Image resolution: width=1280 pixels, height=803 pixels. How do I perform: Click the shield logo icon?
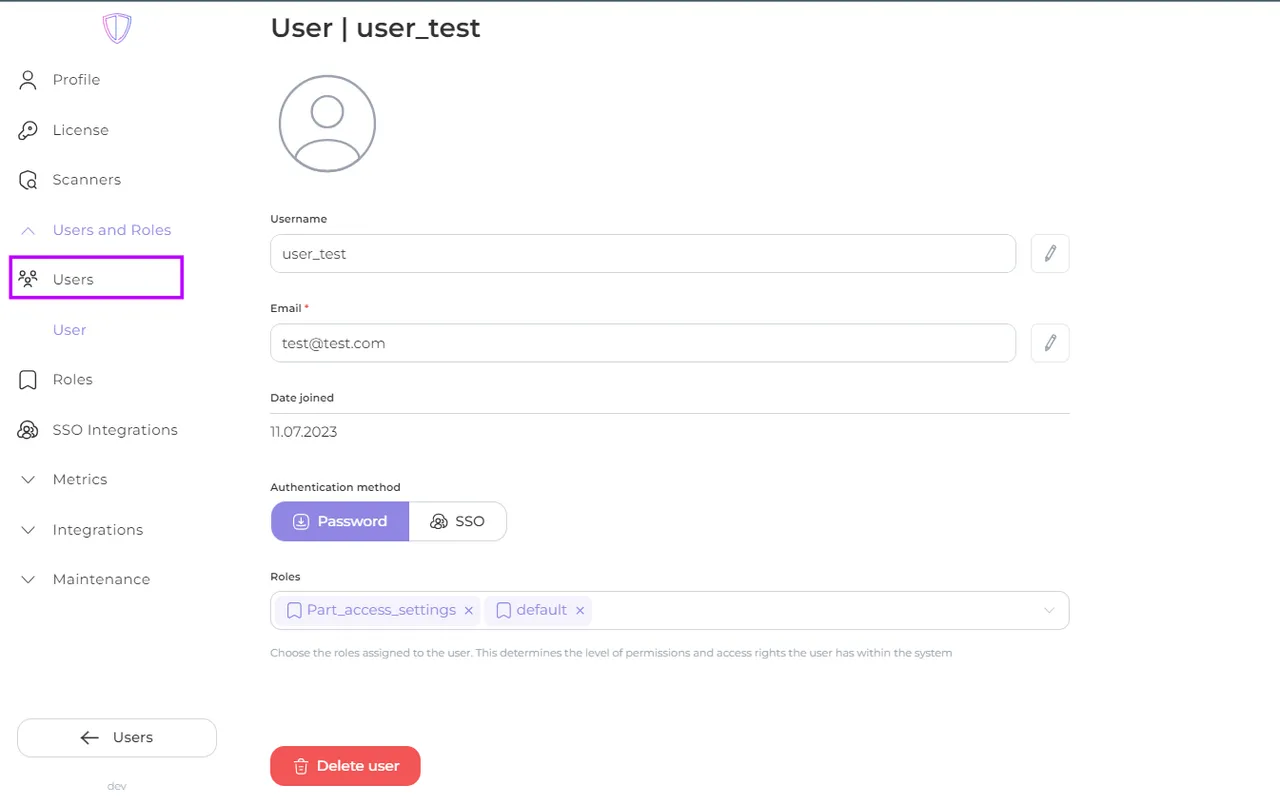(x=117, y=28)
